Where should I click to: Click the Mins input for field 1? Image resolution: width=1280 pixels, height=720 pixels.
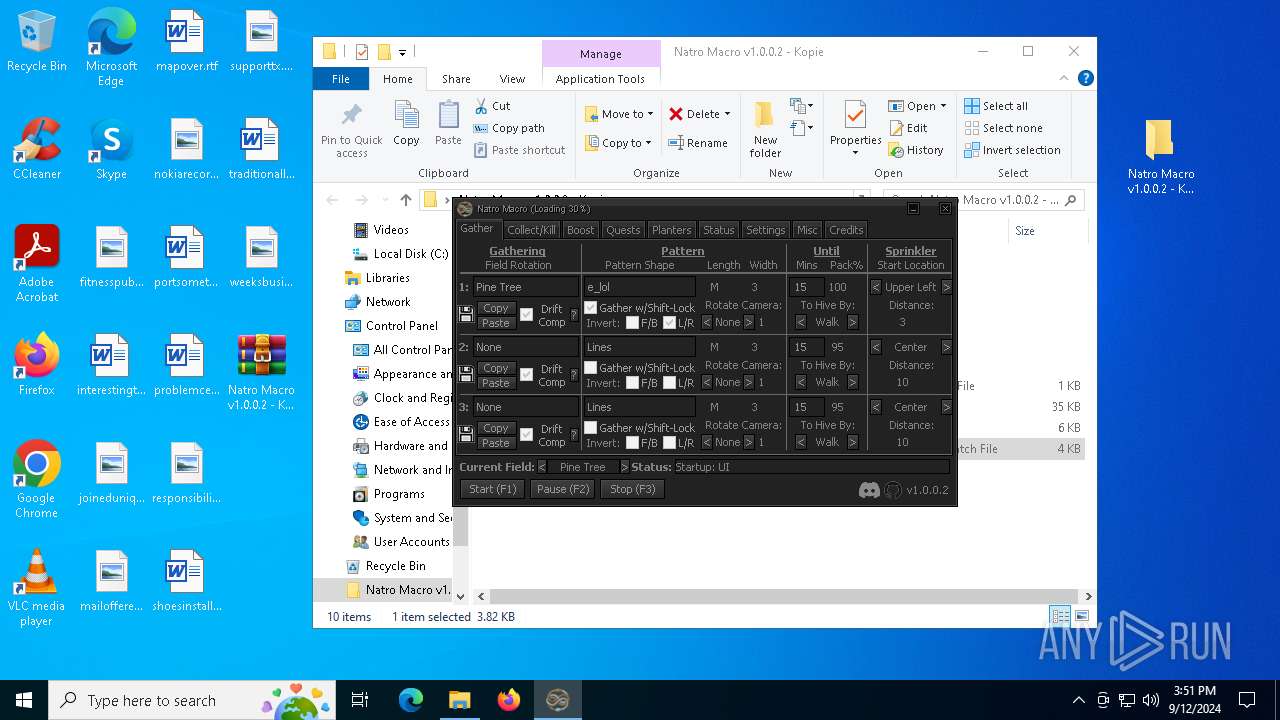coord(806,287)
